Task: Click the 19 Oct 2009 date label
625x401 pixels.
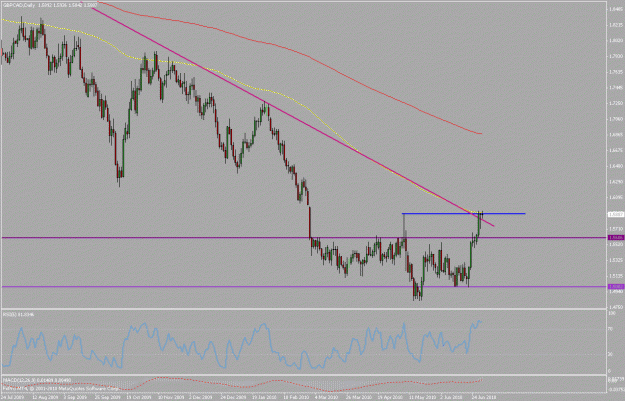Action: pos(137,397)
